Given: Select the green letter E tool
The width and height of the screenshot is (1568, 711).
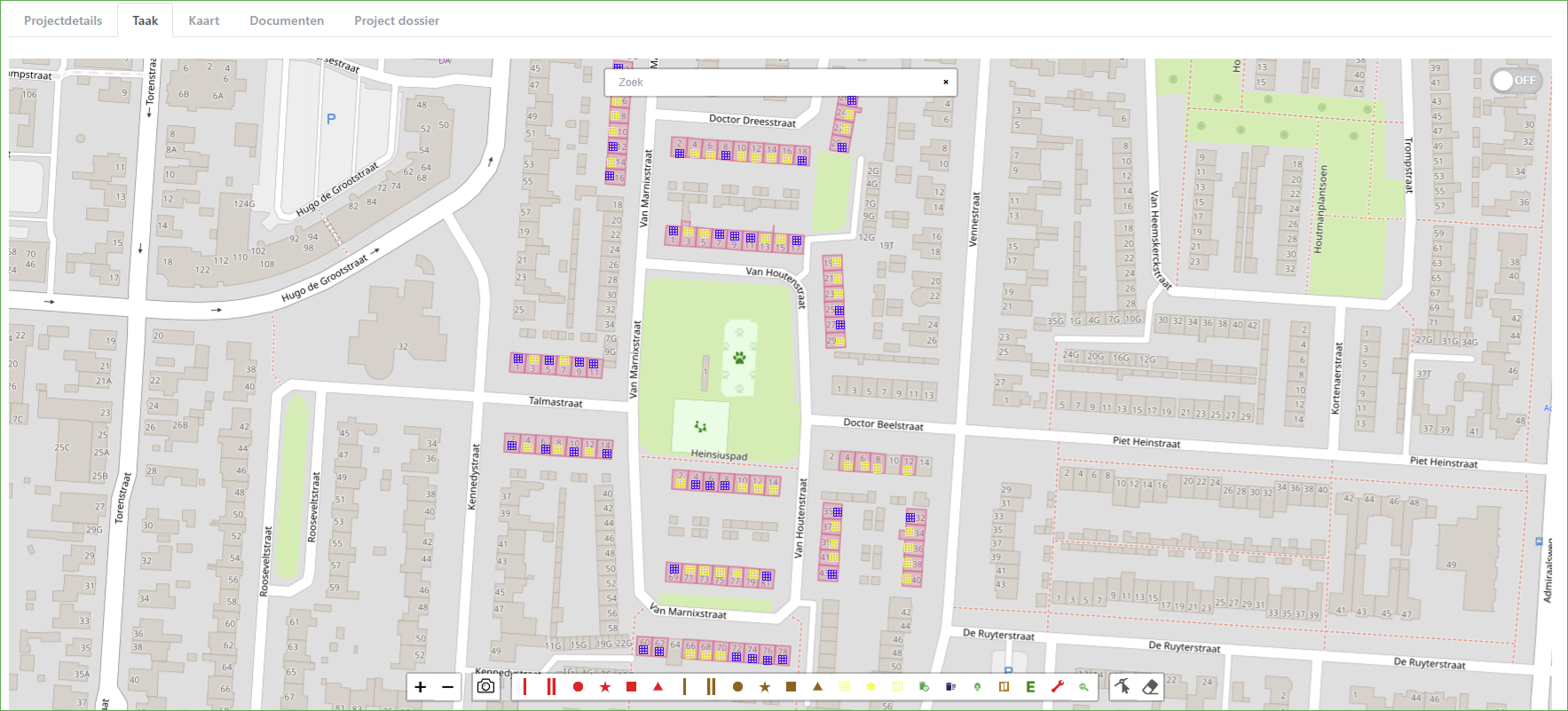Looking at the screenshot, I should click(1030, 687).
